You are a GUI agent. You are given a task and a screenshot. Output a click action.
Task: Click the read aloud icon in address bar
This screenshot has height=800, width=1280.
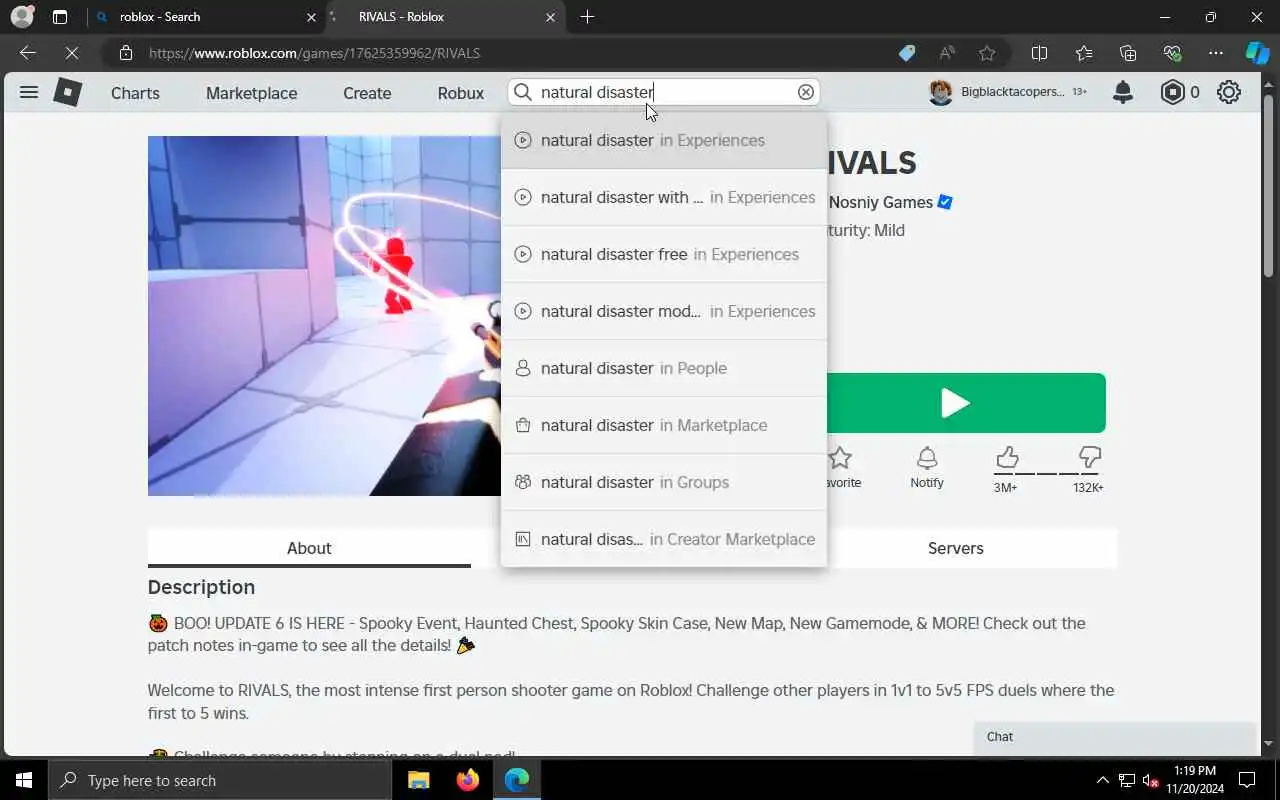pyautogui.click(x=946, y=53)
